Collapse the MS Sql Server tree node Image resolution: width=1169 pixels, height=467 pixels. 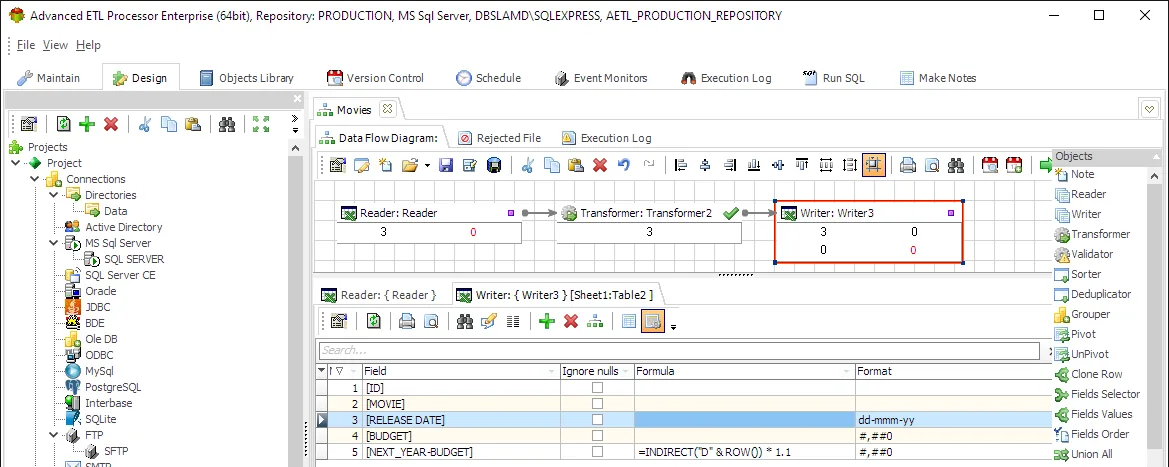click(x=54, y=243)
